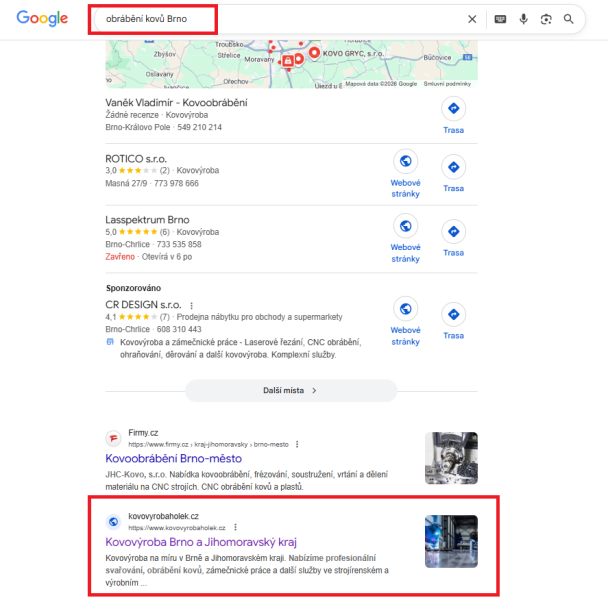Open the on-screen keyboard icon

[500, 19]
